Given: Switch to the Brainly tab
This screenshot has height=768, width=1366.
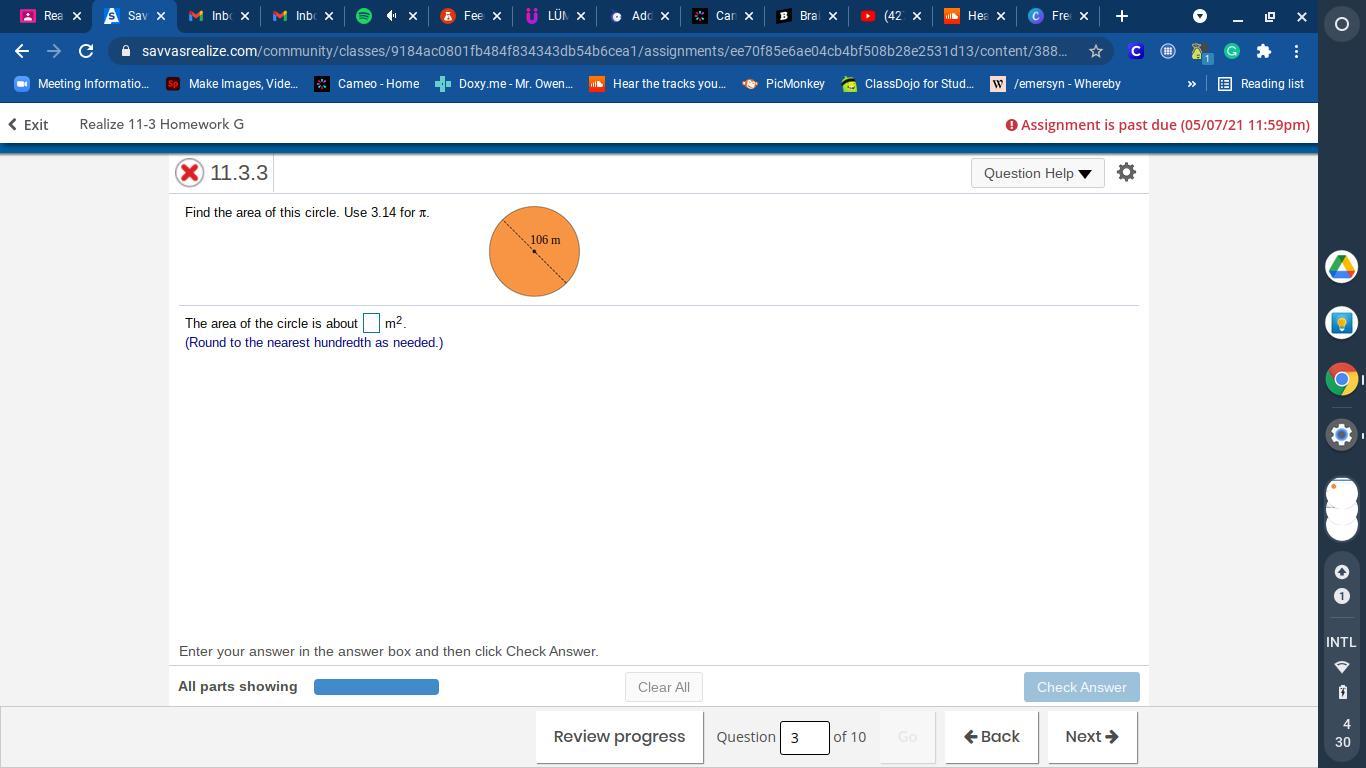Looking at the screenshot, I should click(x=806, y=16).
